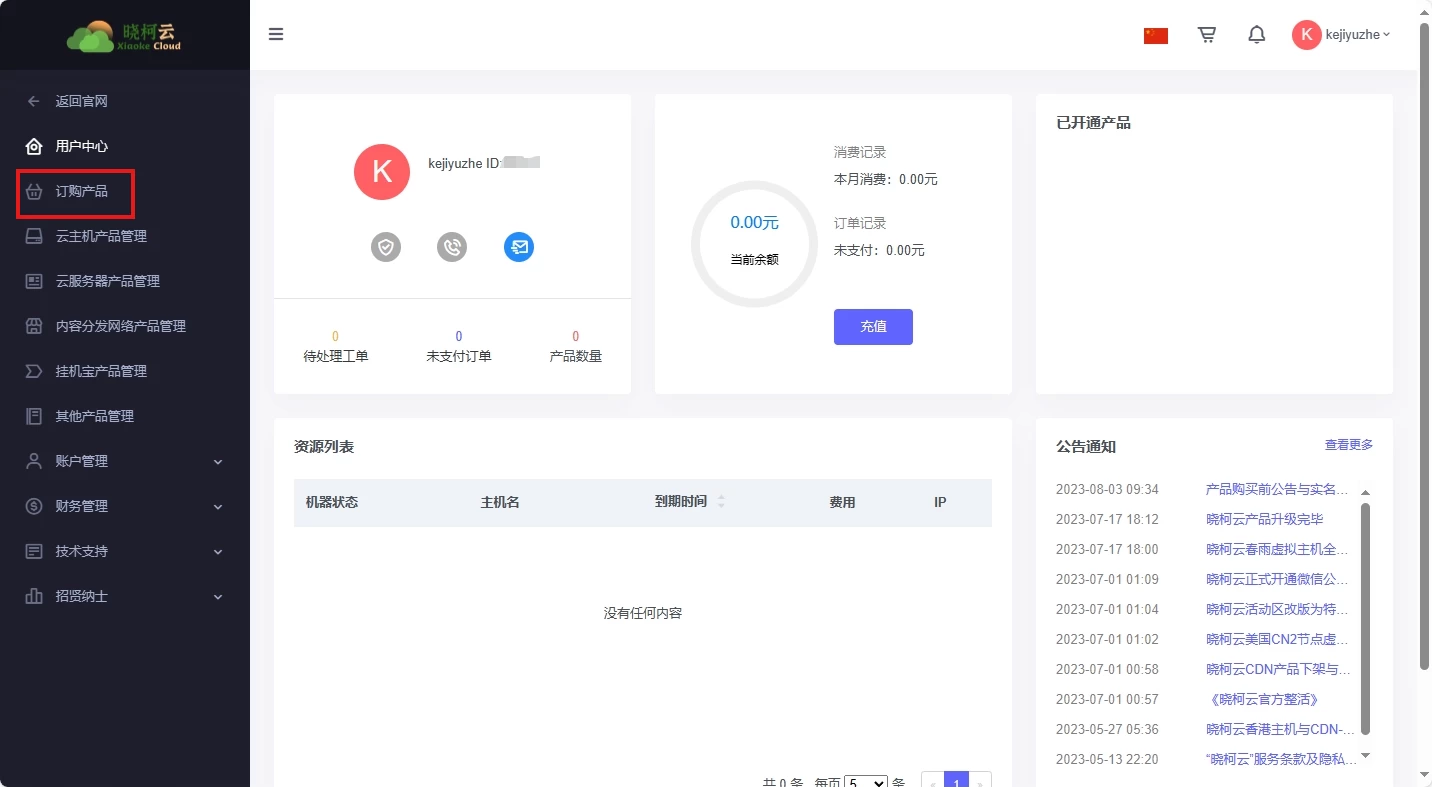Toggle the hamburger sidebar menu icon
The width and height of the screenshot is (1432, 787).
pyautogui.click(x=276, y=34)
